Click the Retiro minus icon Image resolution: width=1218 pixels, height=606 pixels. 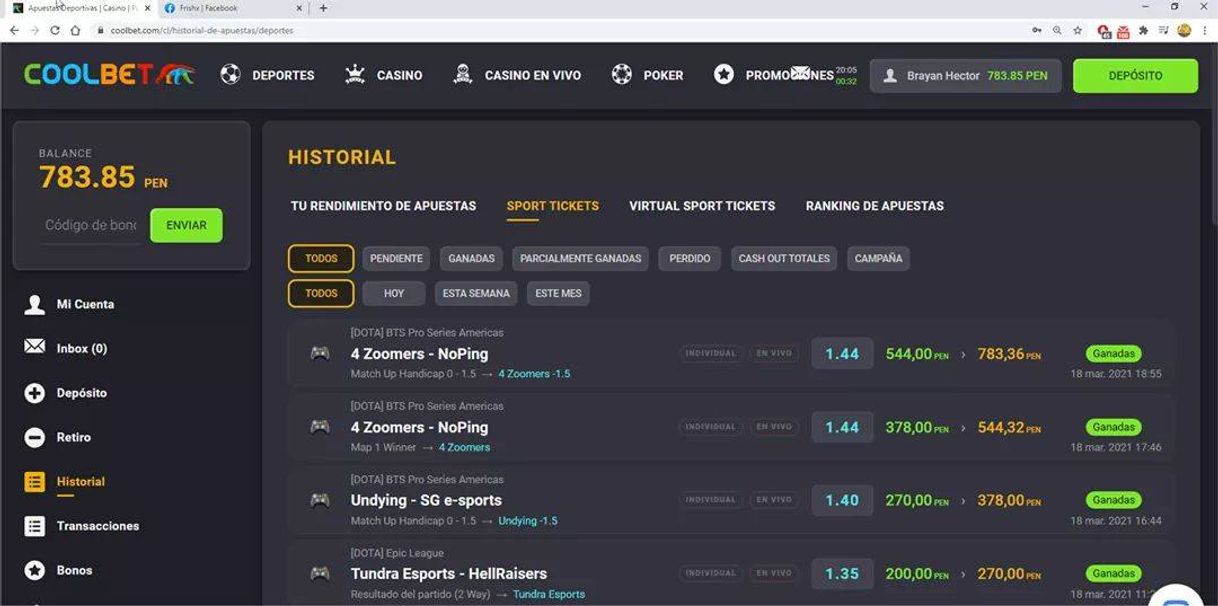(35, 437)
